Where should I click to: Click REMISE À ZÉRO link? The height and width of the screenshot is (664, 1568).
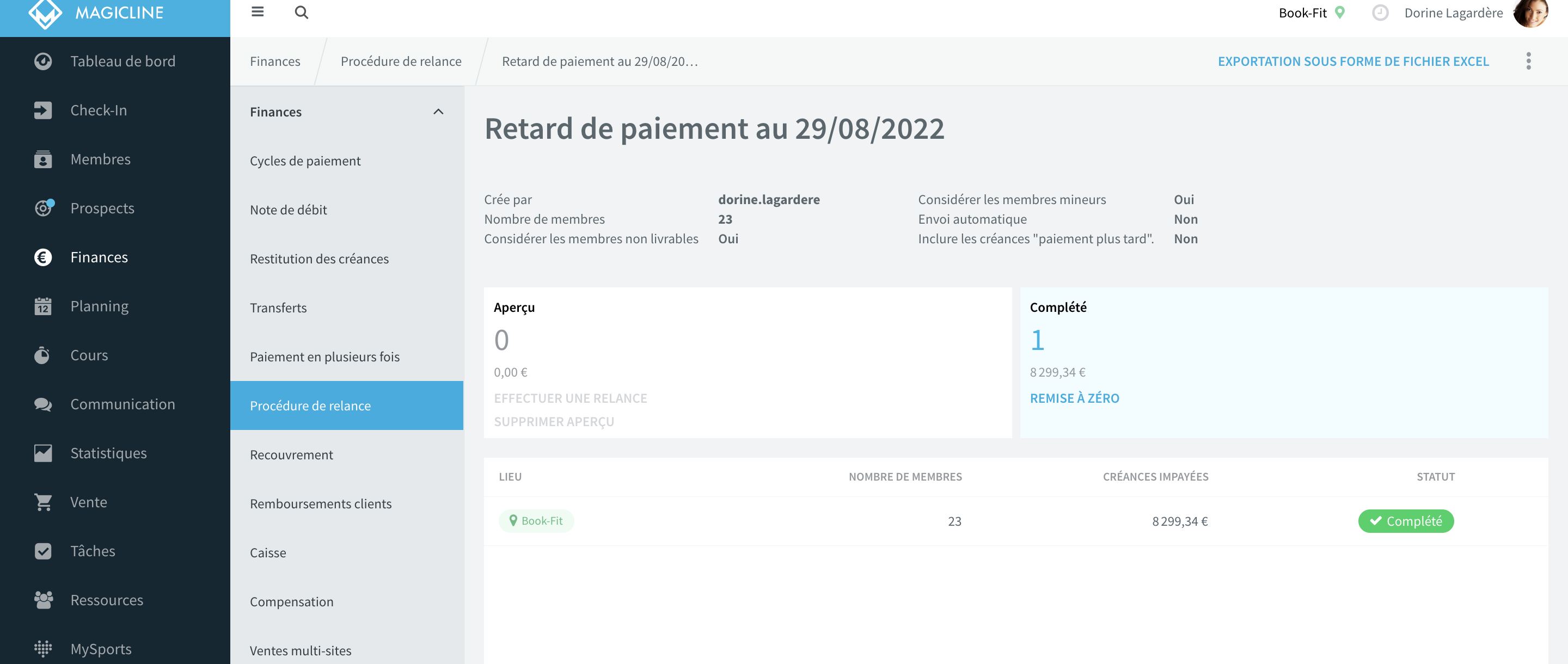click(1074, 398)
